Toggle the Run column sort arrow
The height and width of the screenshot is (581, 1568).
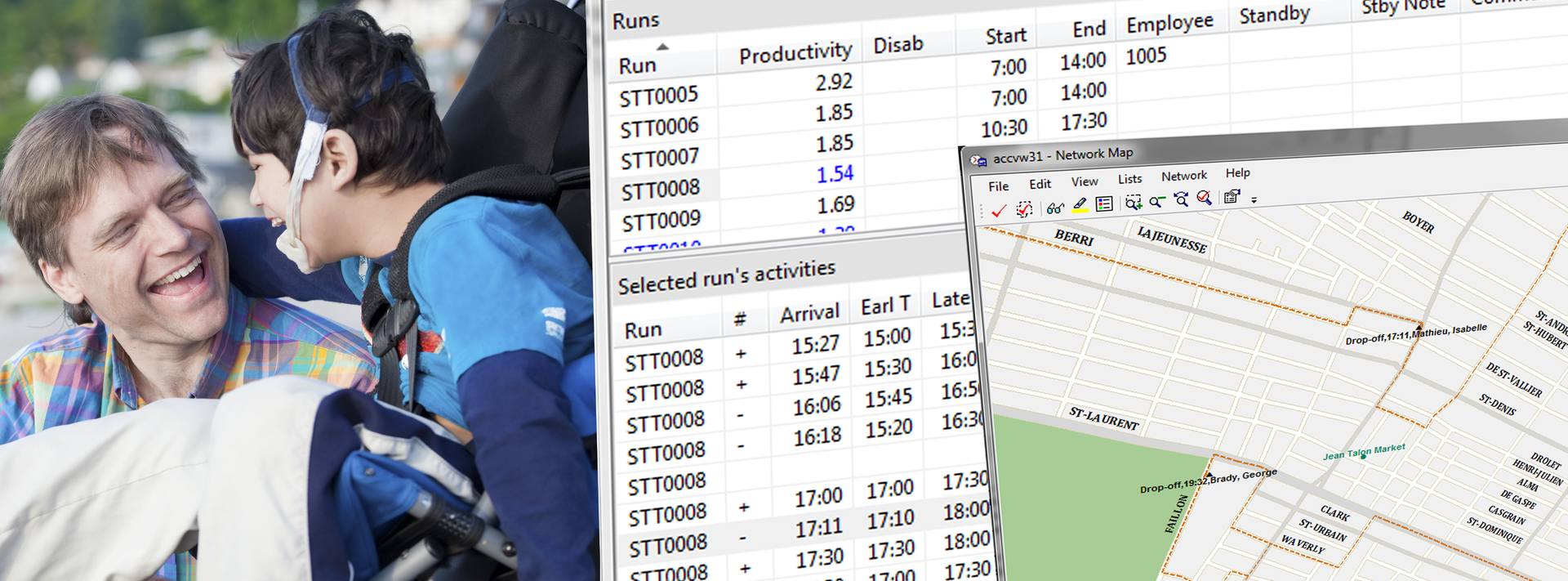(662, 47)
